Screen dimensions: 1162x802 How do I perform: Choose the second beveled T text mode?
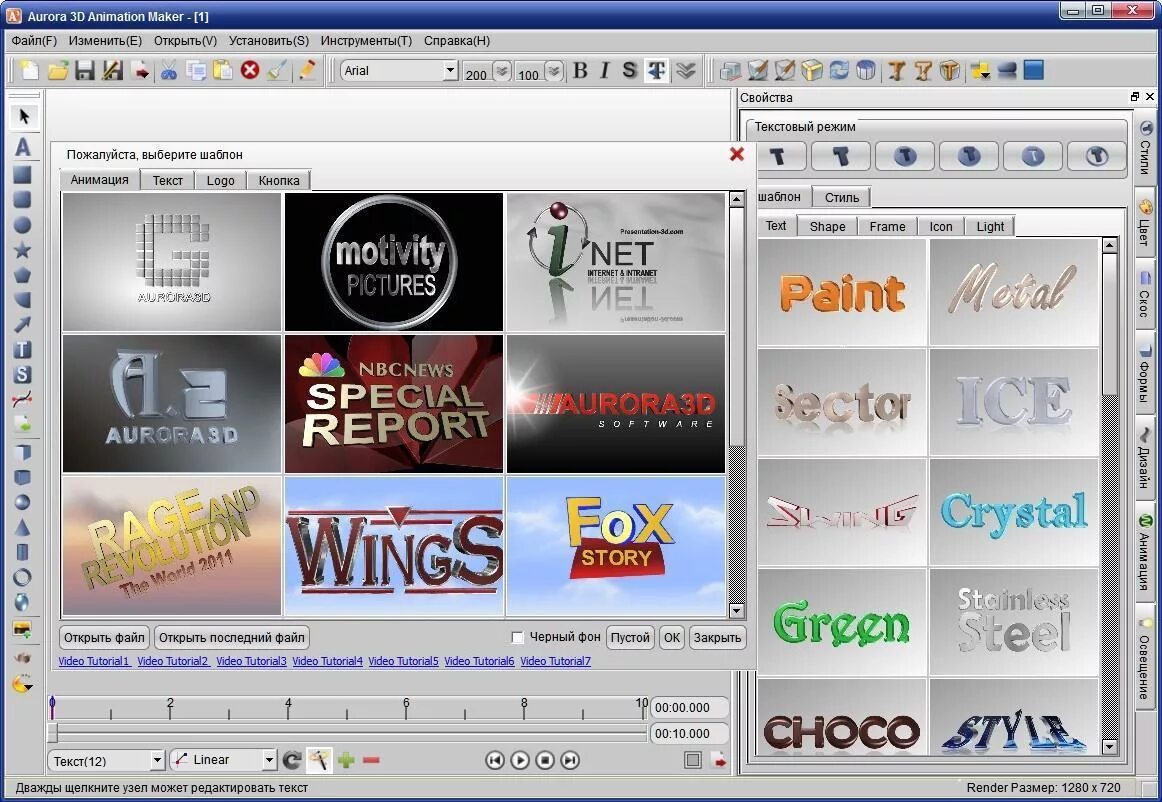click(841, 156)
